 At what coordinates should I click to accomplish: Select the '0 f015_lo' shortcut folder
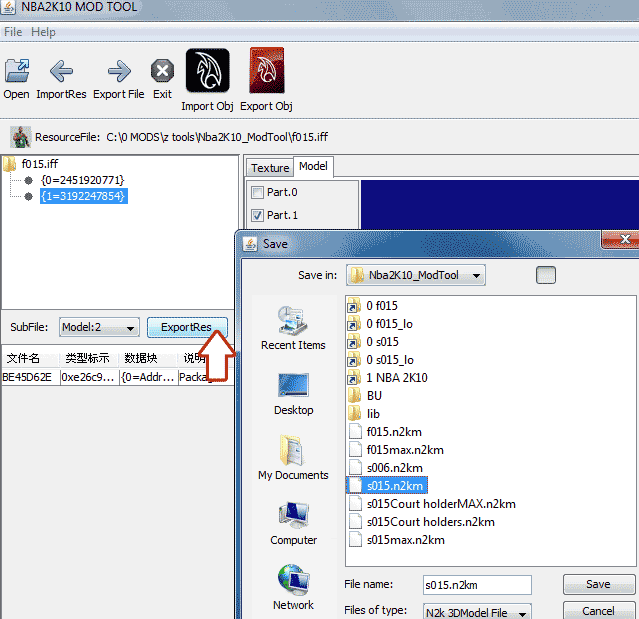click(380, 324)
